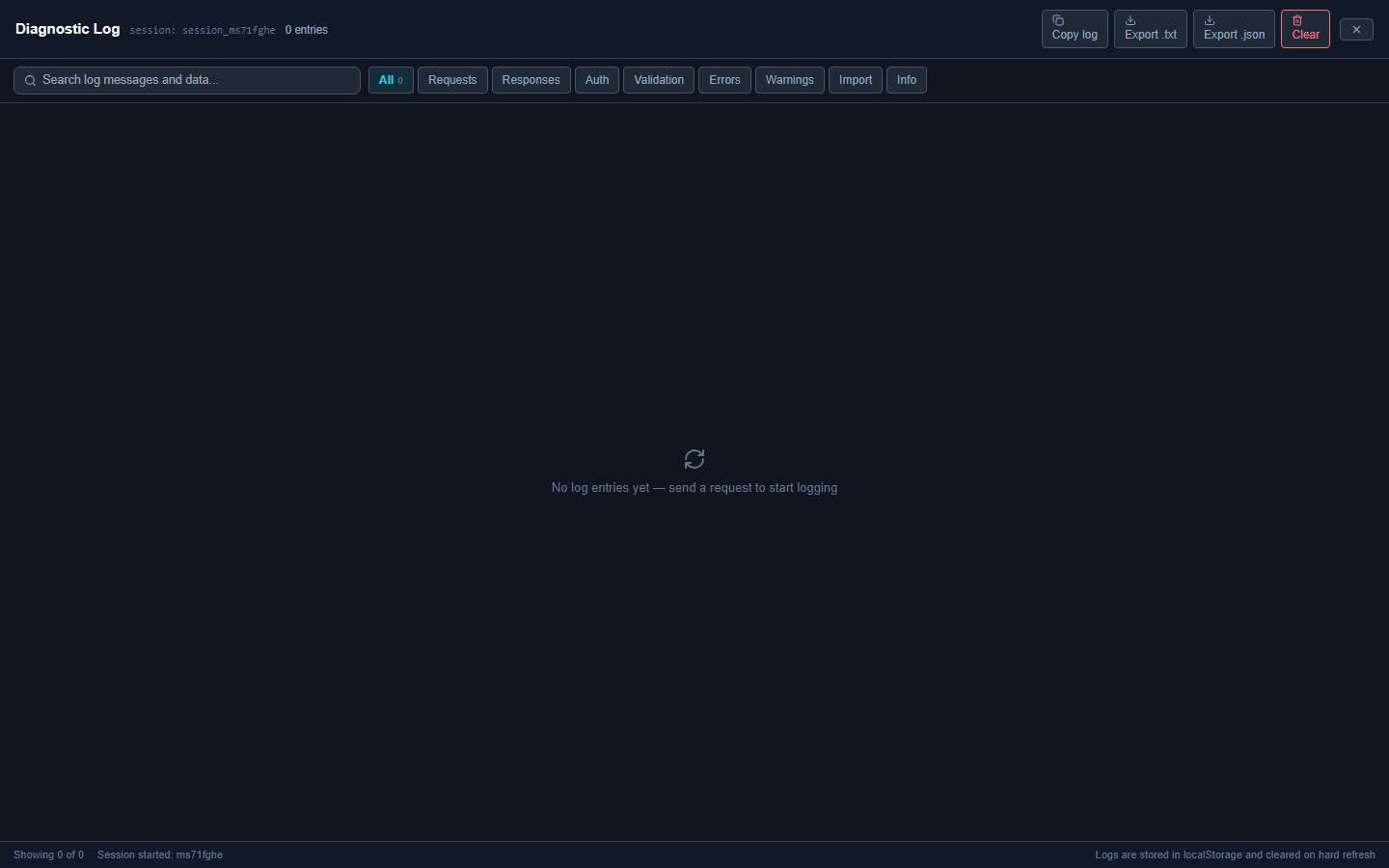Select the Info filter tab
Screen dimensions: 1389x868
click(907, 80)
